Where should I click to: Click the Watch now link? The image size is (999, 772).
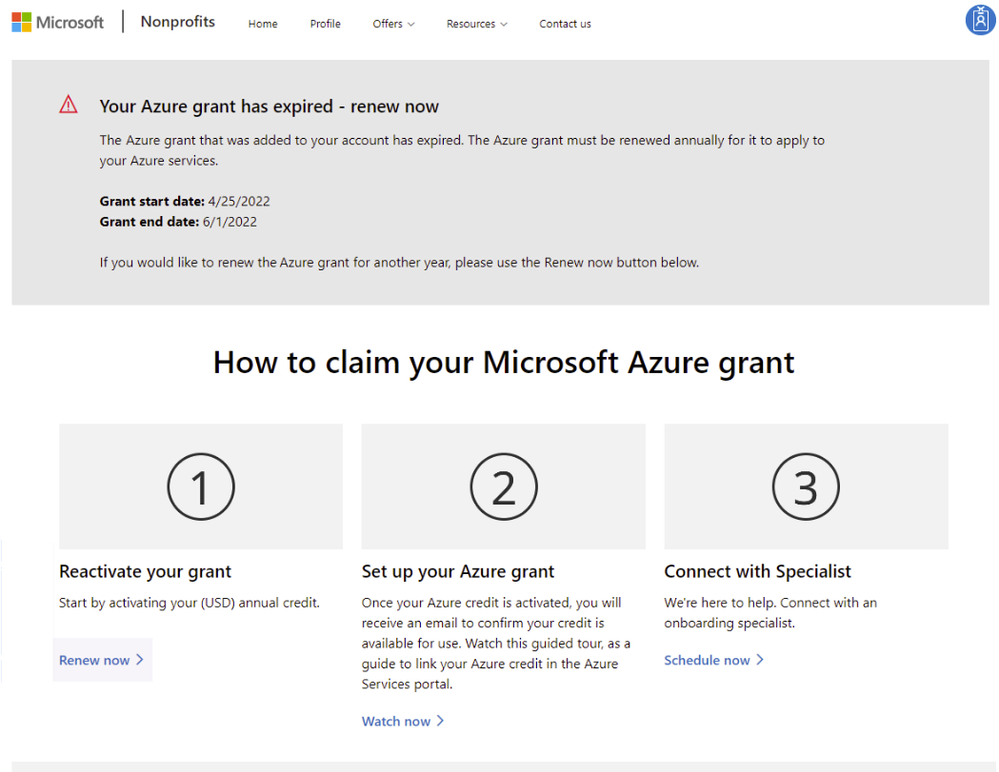(403, 721)
